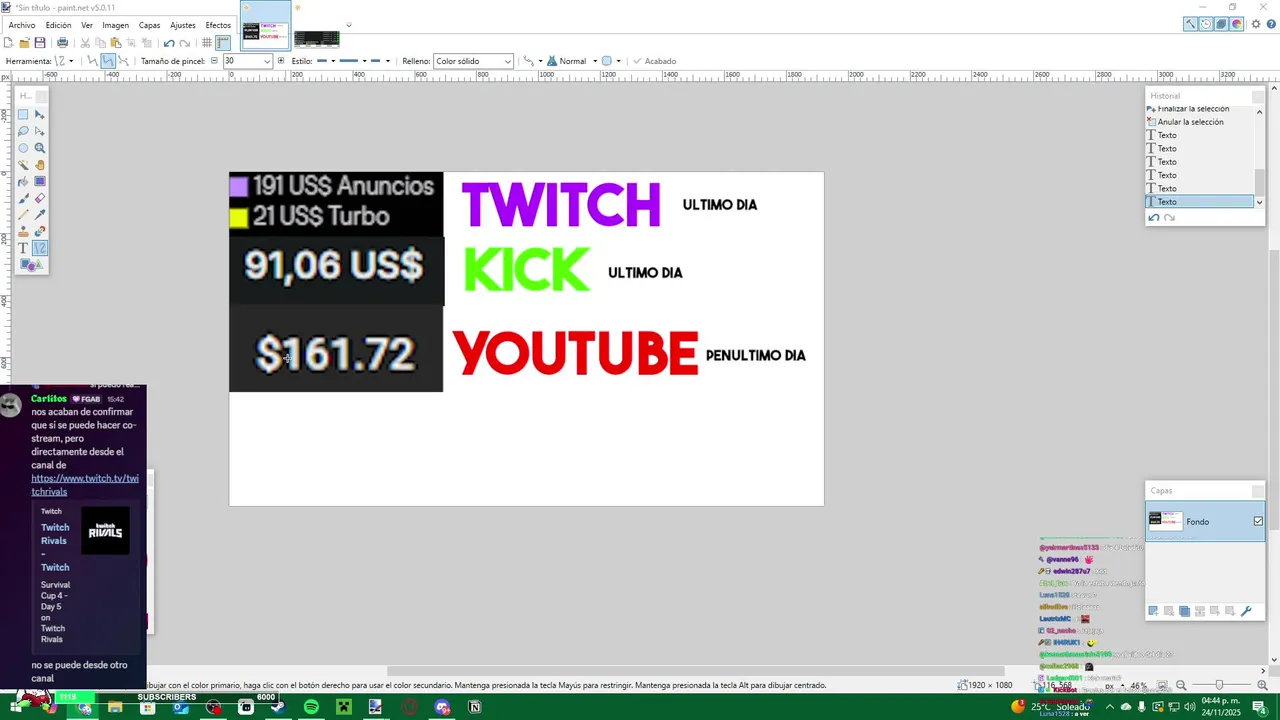Open the Efectos menu
This screenshot has width=1280, height=720.
click(x=218, y=25)
